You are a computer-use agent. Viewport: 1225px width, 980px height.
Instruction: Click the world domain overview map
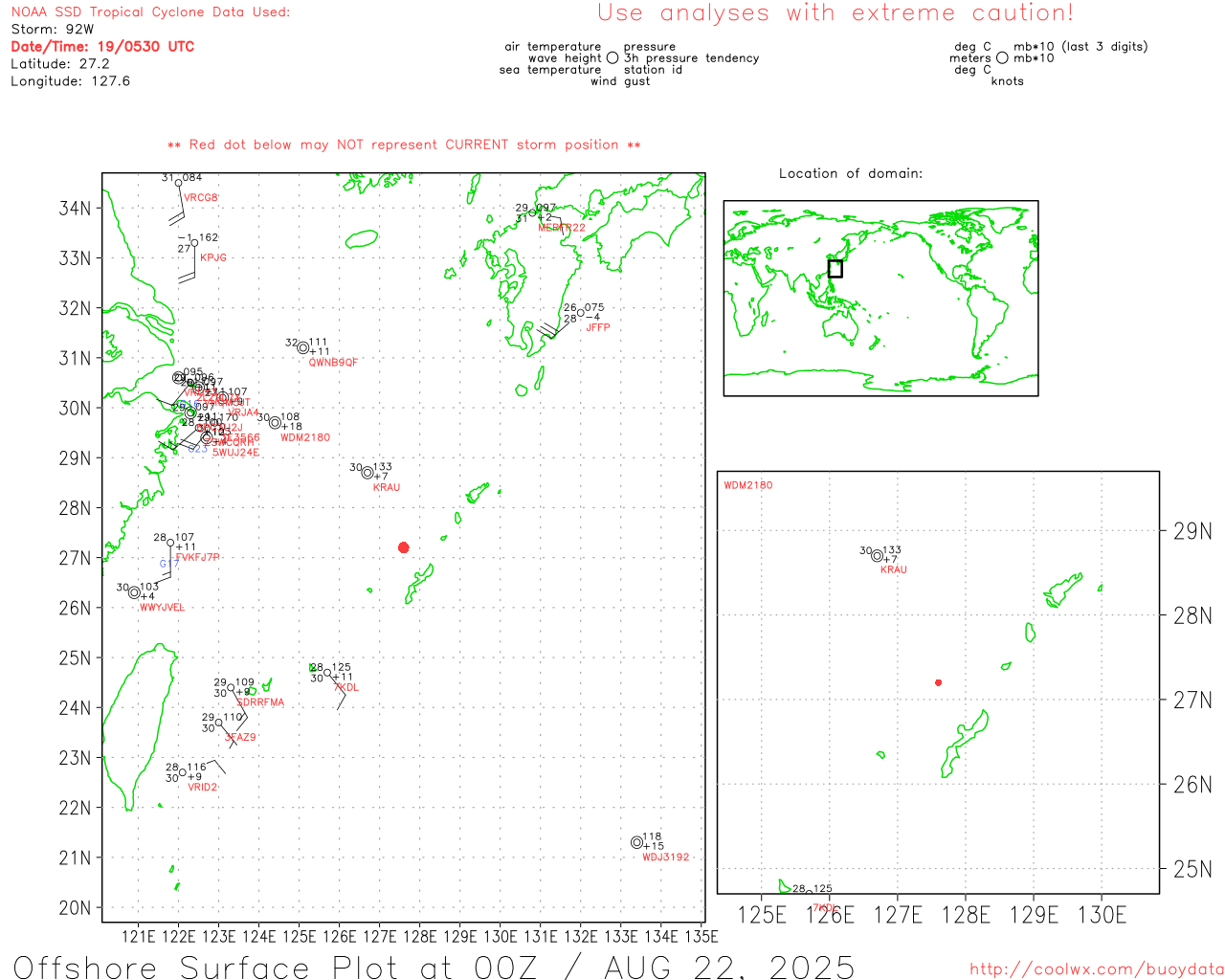point(880,298)
